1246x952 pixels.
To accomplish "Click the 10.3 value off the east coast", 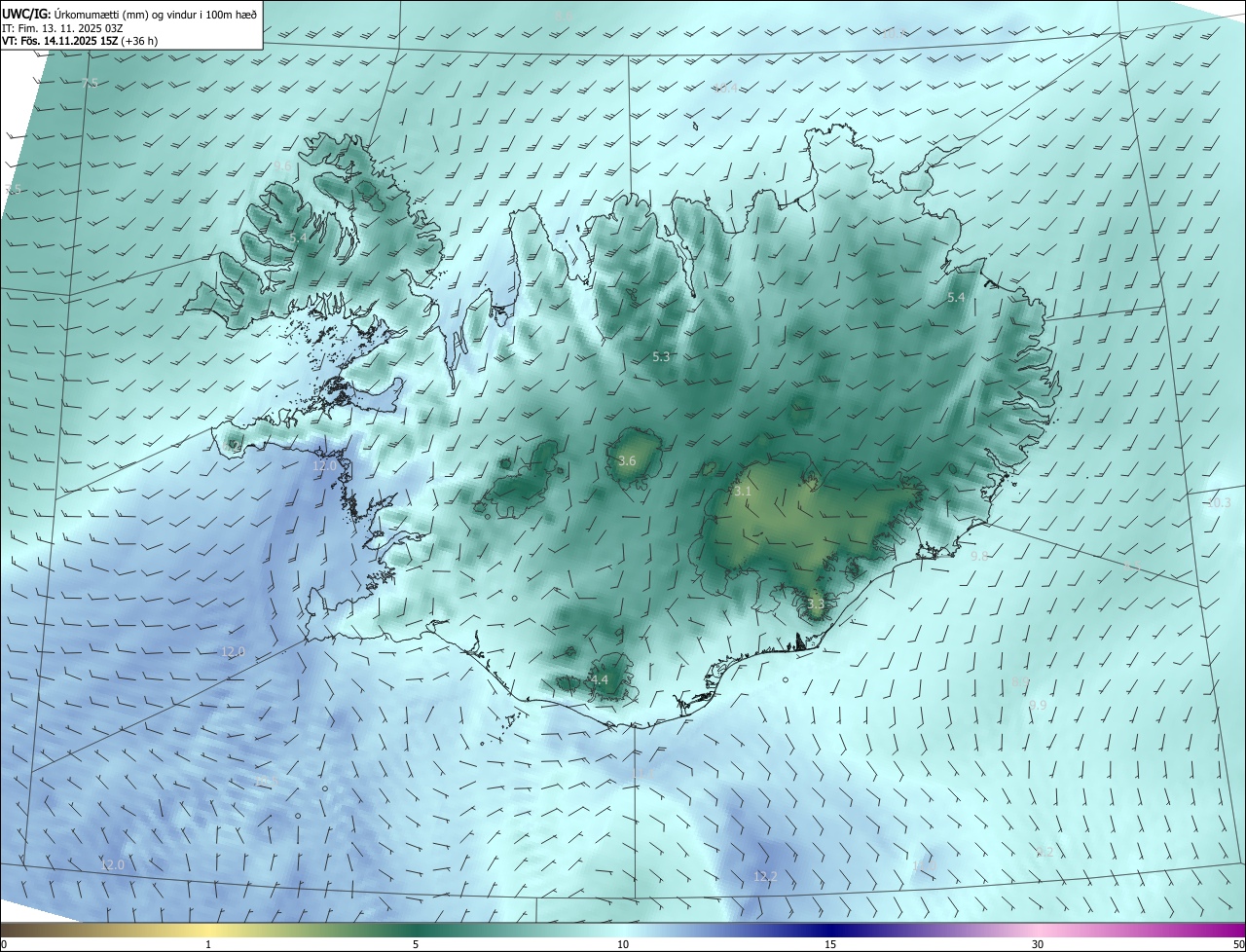I will click(x=1220, y=503).
